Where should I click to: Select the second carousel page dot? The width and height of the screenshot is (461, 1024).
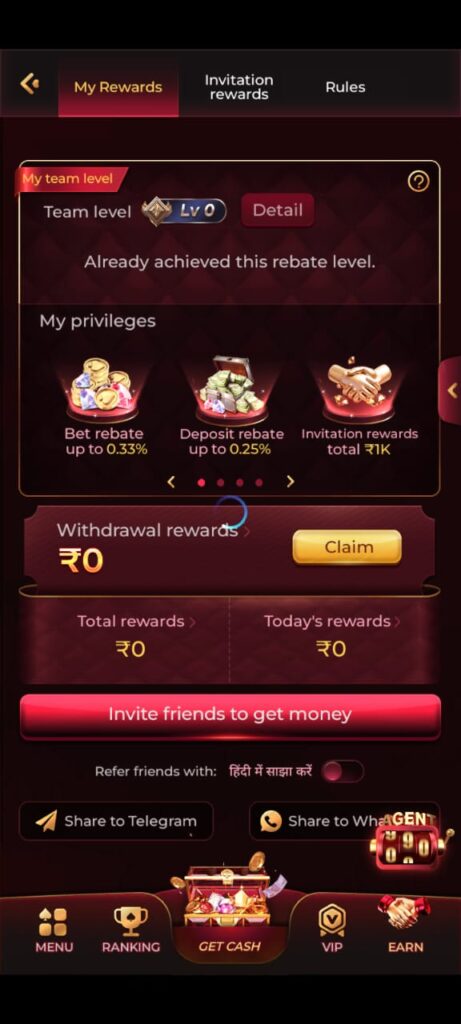point(220,483)
